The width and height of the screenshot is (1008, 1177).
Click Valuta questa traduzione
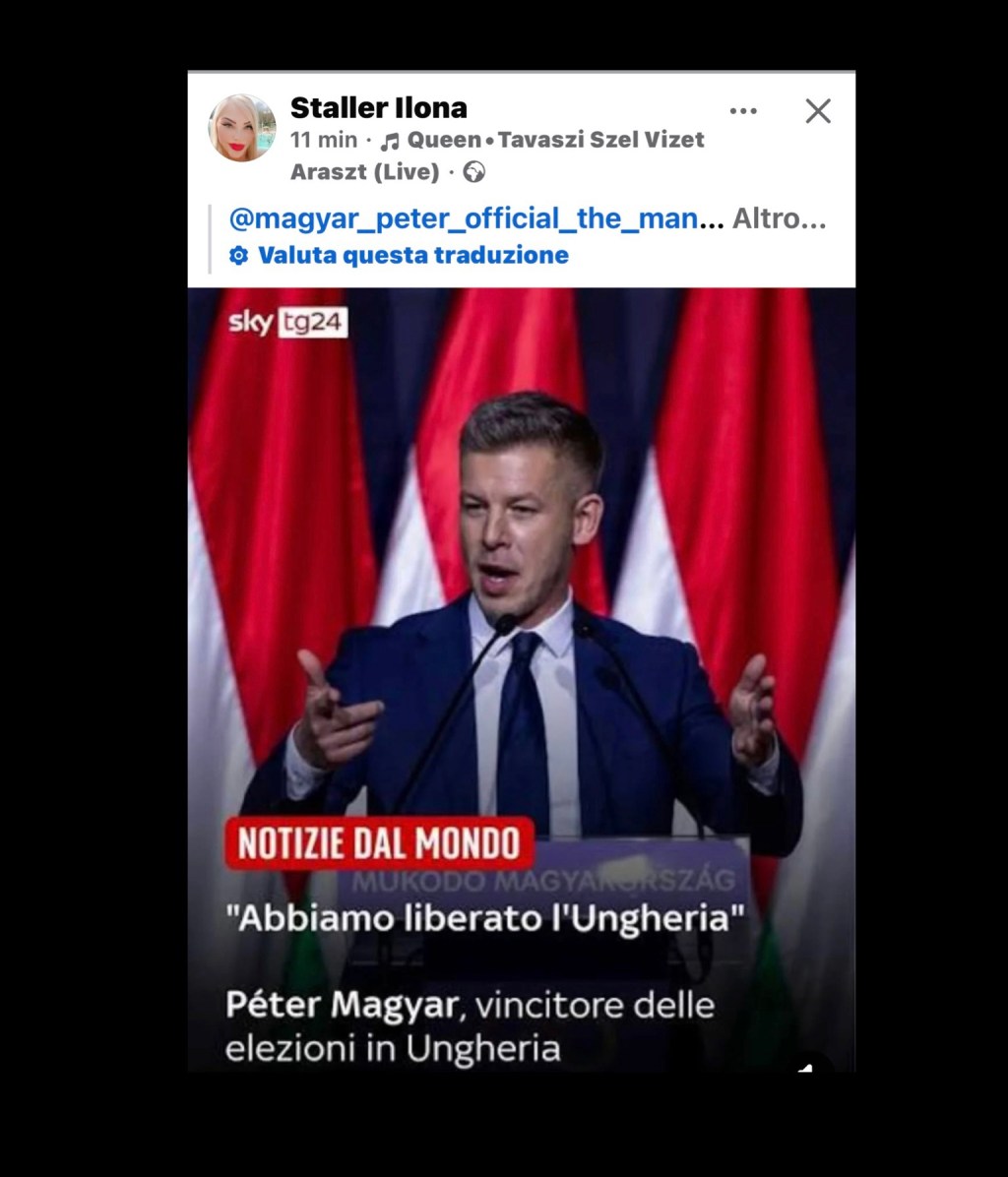coord(412,255)
